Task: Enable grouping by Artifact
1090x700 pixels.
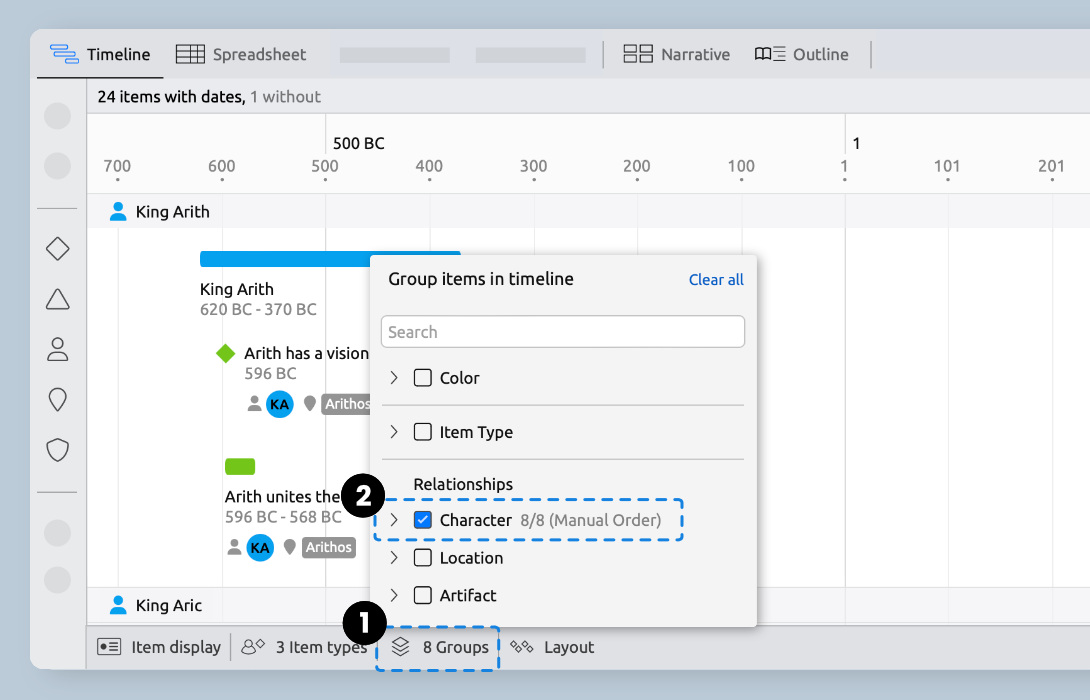Action: (423, 595)
